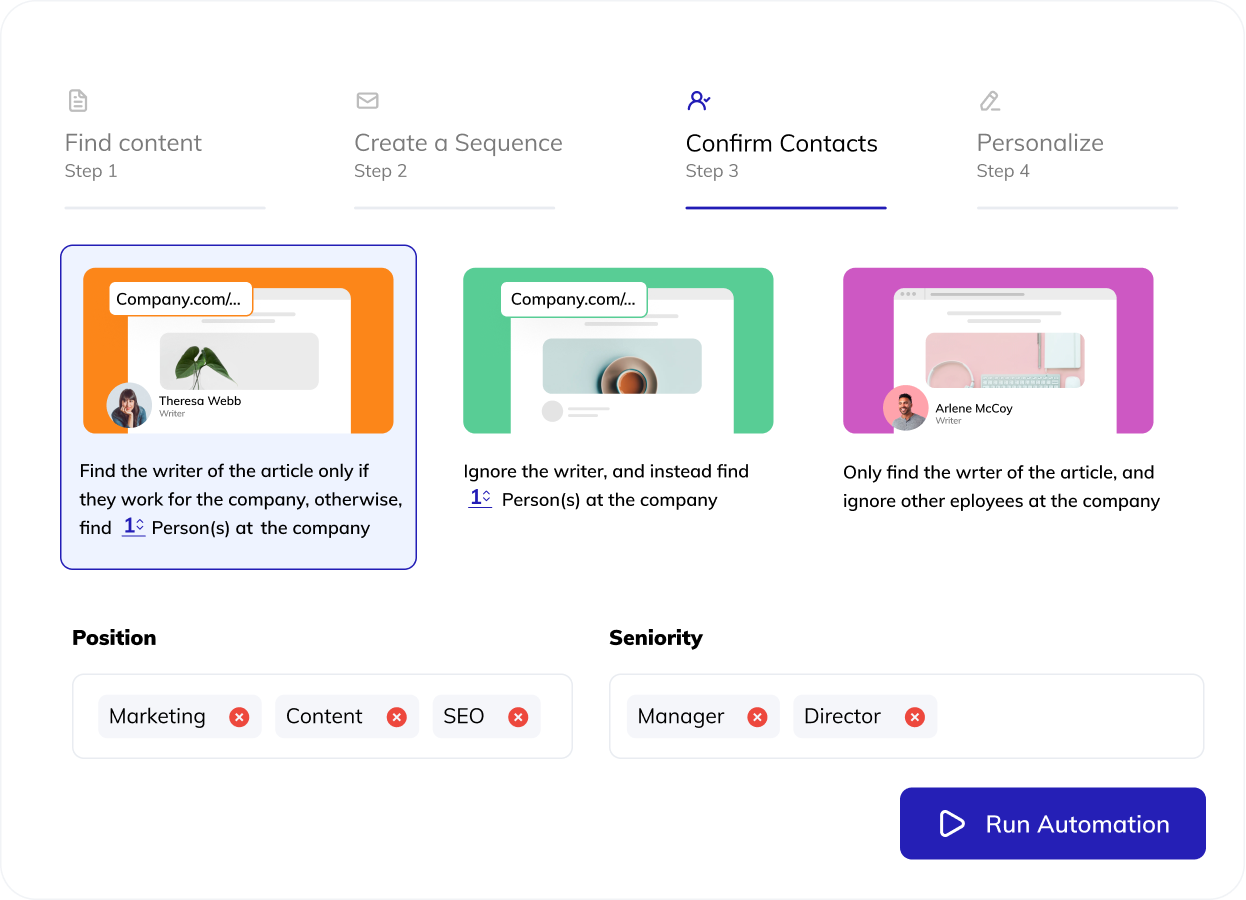Remove the SEO position tag
1246x900 pixels.
pyautogui.click(x=518, y=717)
